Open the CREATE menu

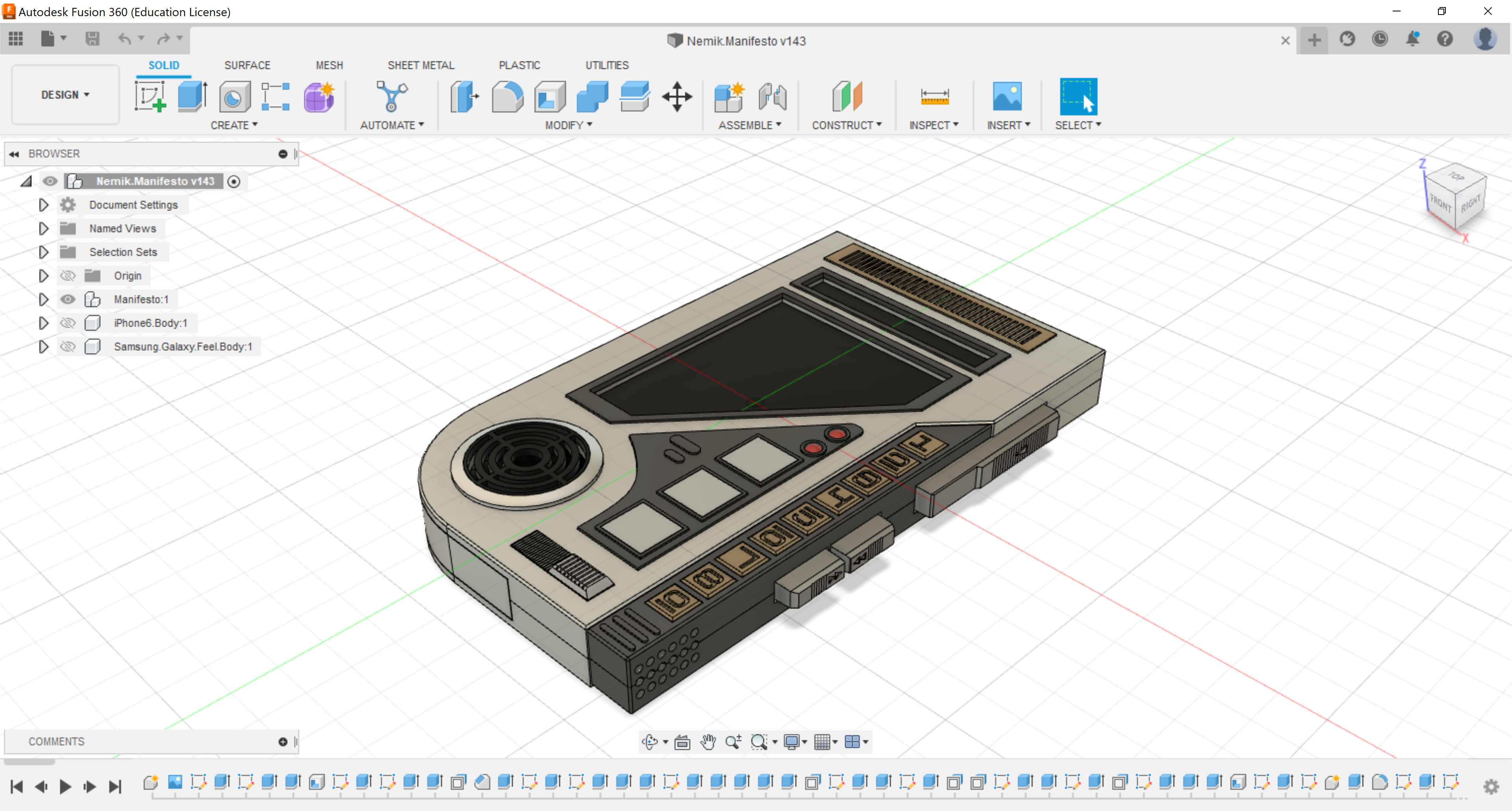pyautogui.click(x=234, y=125)
